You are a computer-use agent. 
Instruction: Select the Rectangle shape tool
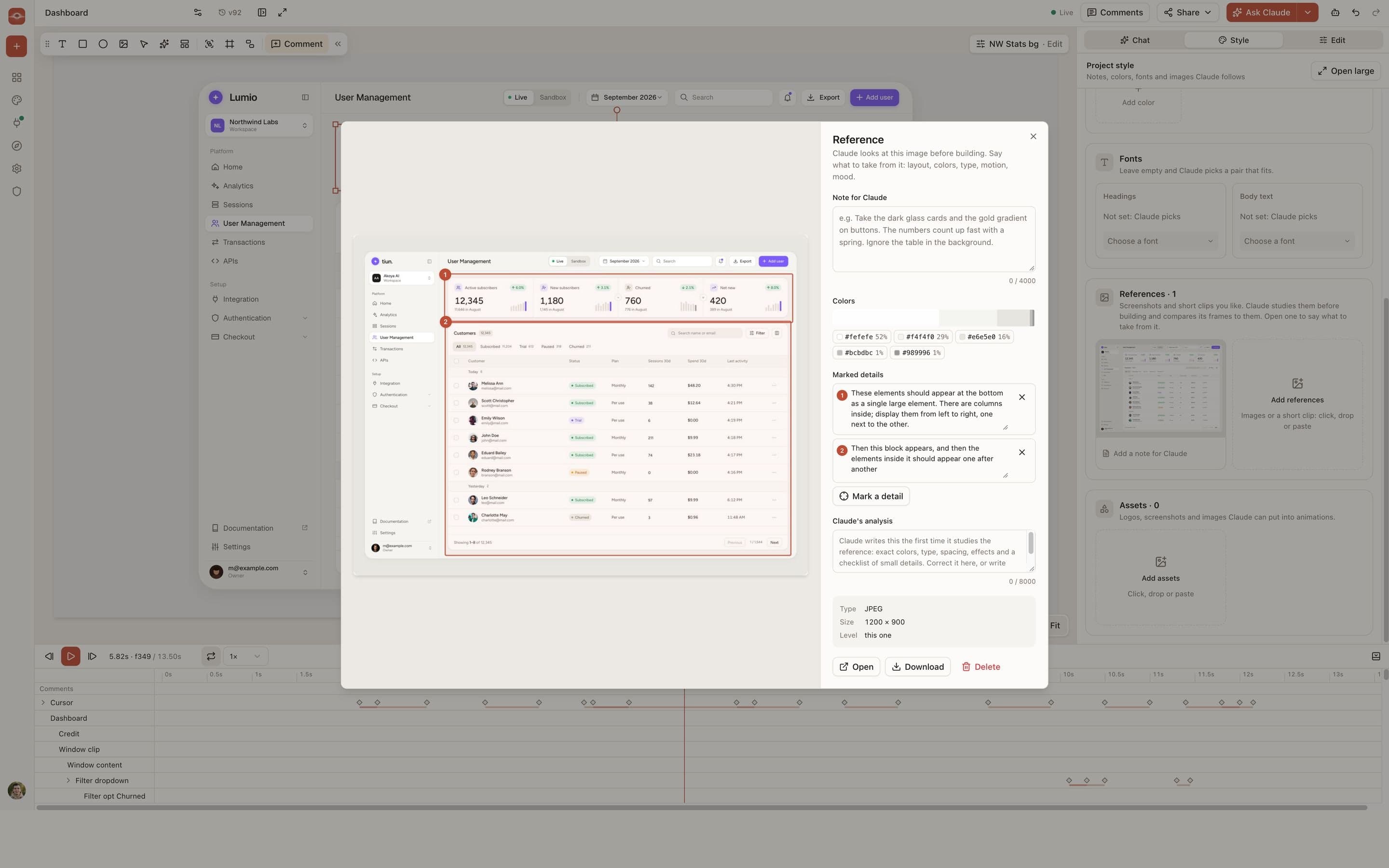coord(82,43)
